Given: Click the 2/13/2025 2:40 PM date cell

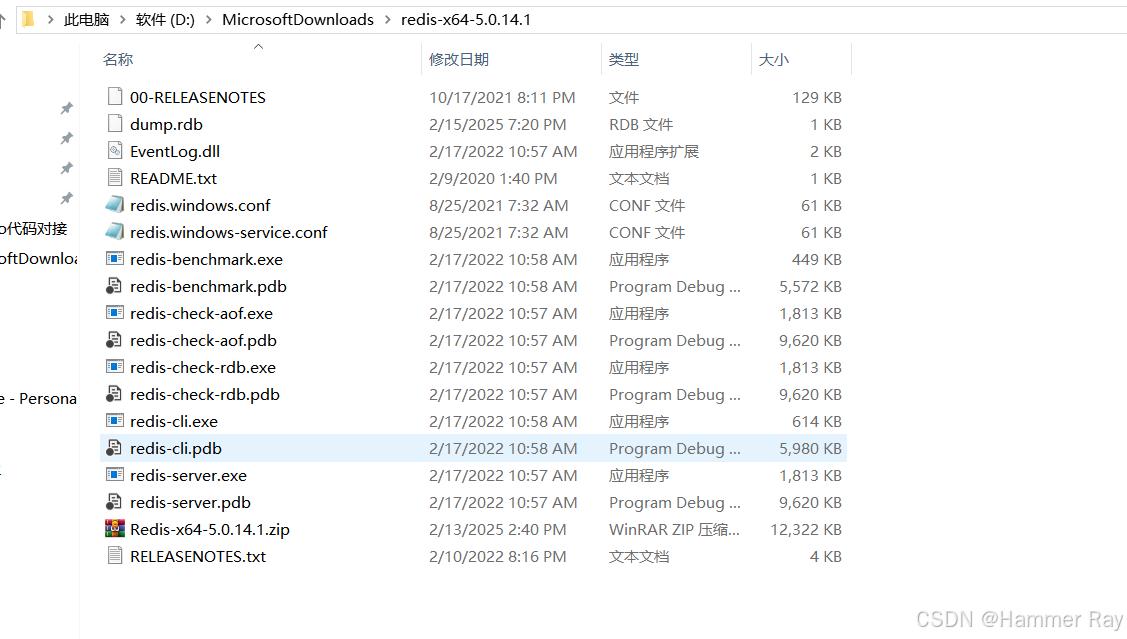Looking at the screenshot, I should click(497, 530).
